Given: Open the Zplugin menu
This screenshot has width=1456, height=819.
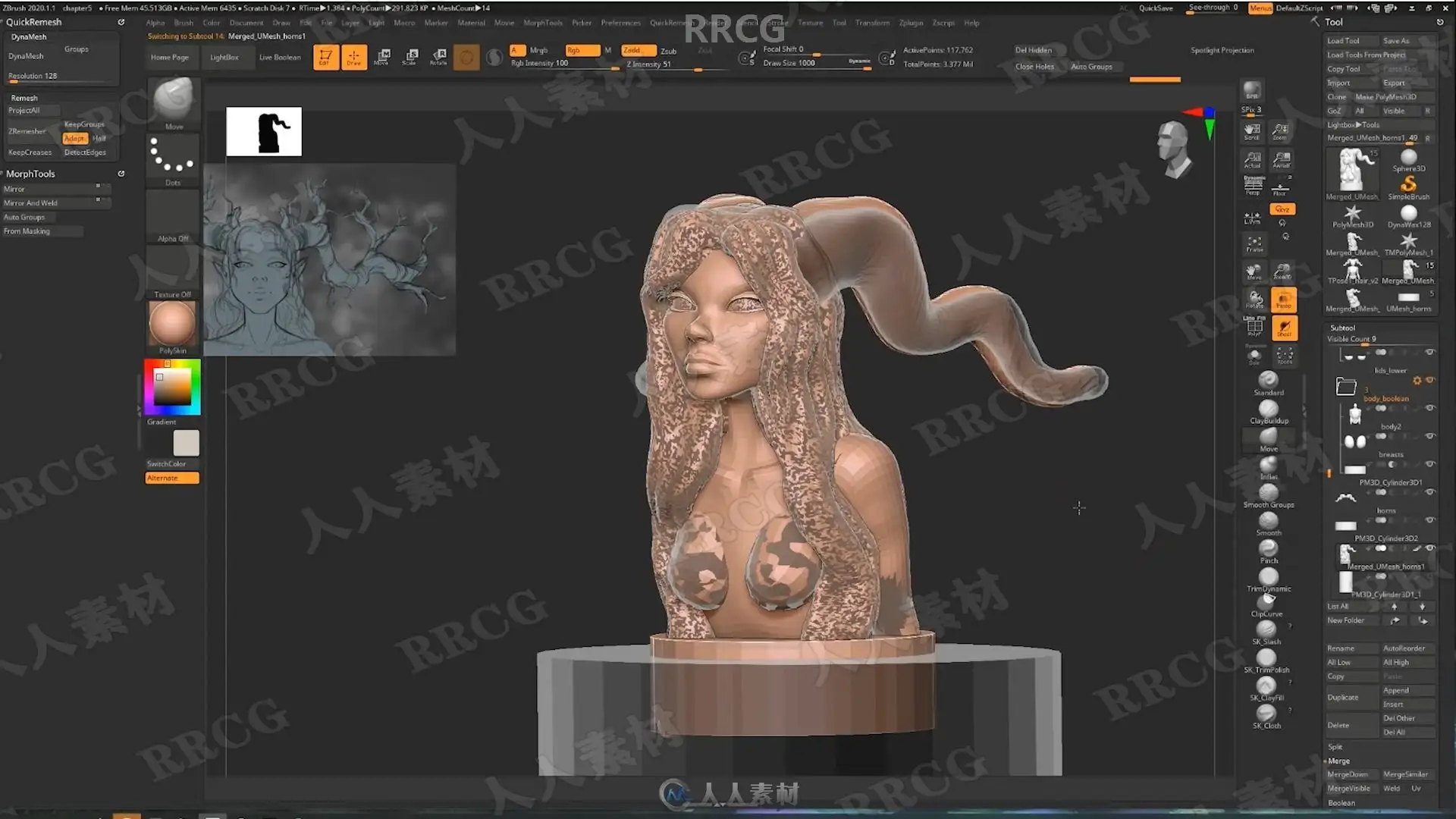Looking at the screenshot, I should [x=911, y=23].
